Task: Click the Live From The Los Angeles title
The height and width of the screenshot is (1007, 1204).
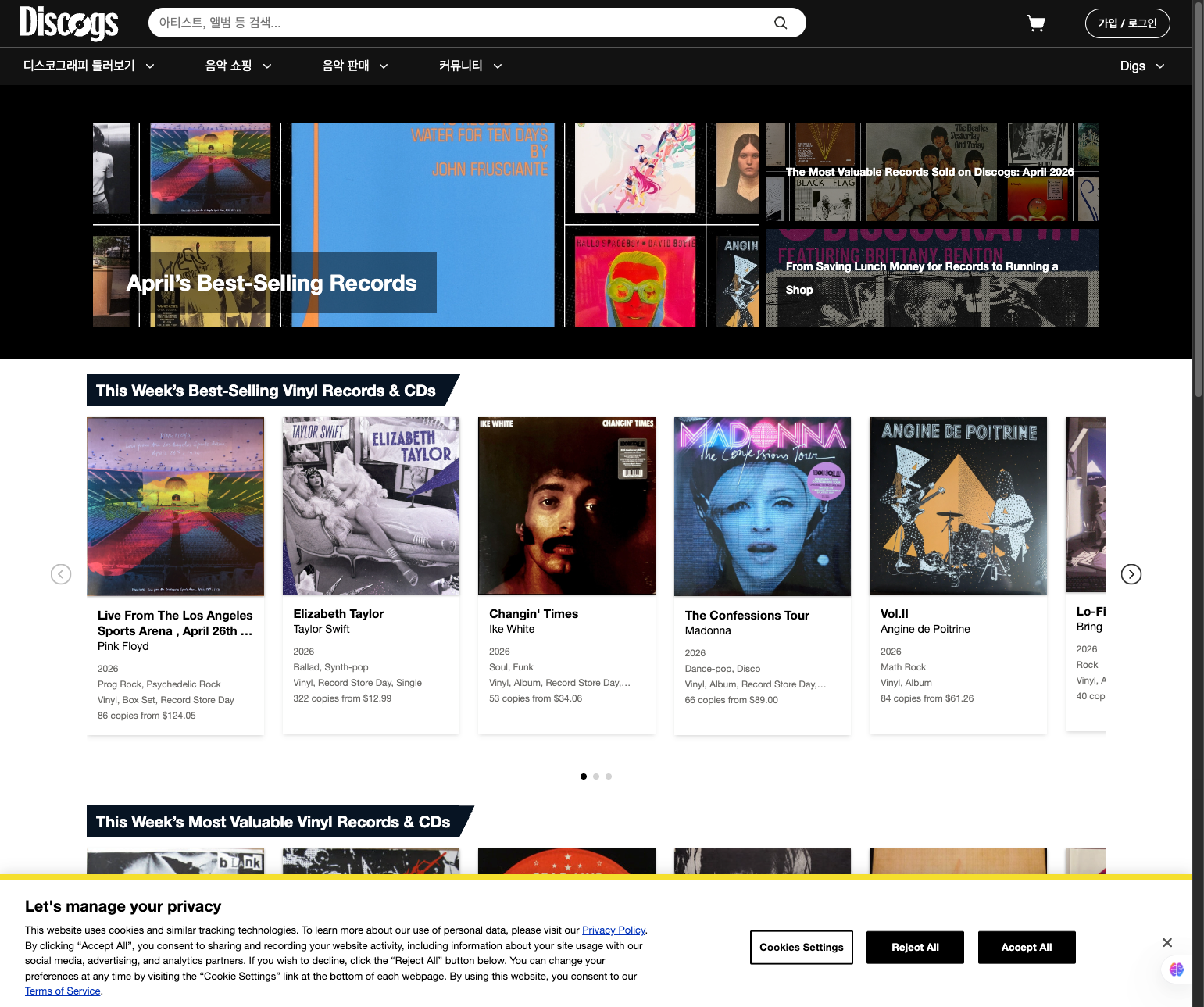Action: pyautogui.click(x=175, y=623)
